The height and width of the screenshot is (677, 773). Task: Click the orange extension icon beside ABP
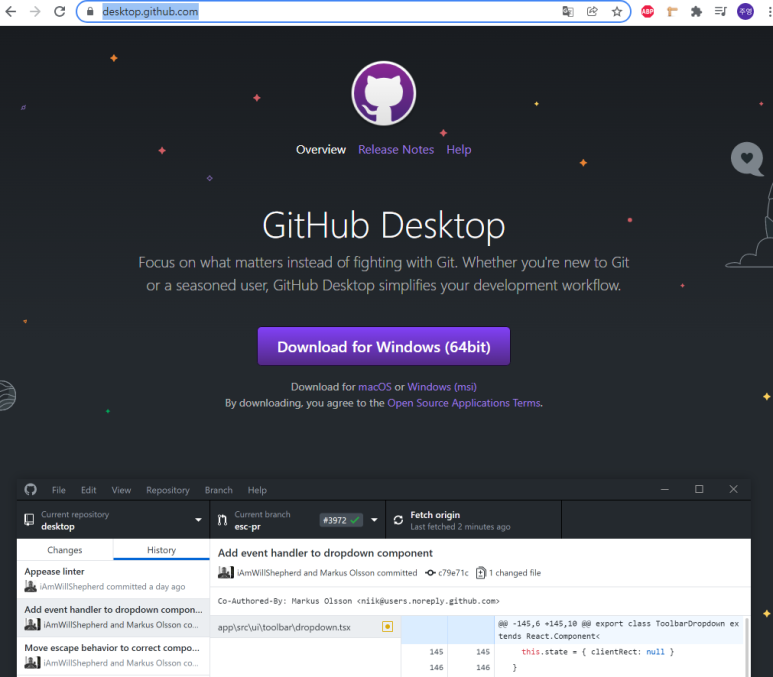(672, 11)
